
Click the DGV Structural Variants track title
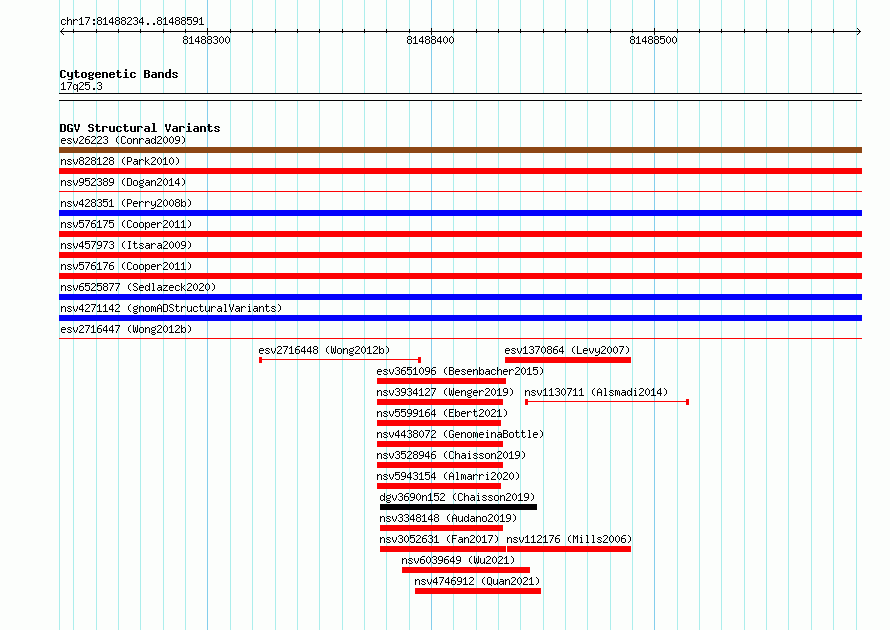(140, 128)
